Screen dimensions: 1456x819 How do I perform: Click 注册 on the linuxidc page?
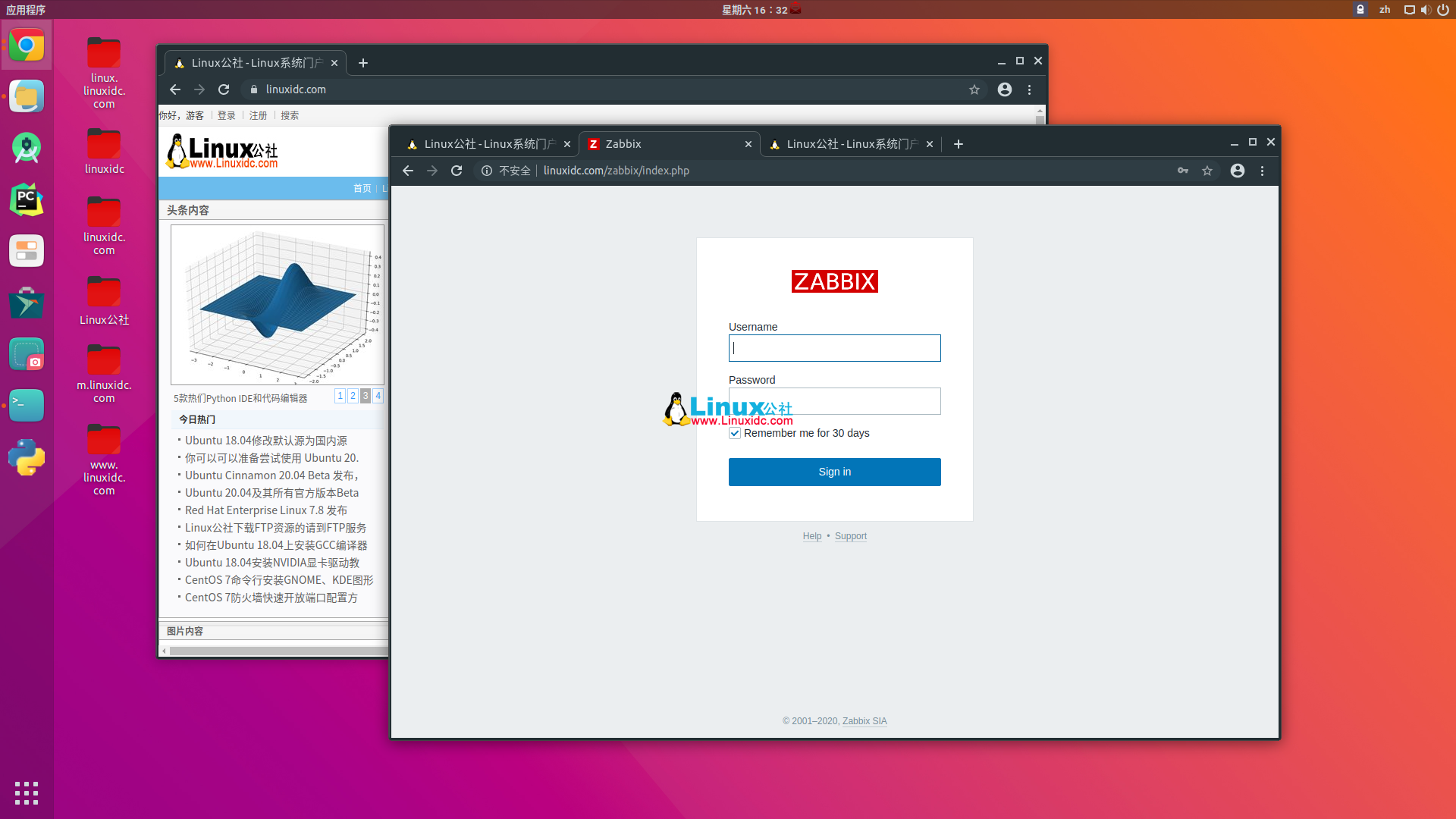259,115
